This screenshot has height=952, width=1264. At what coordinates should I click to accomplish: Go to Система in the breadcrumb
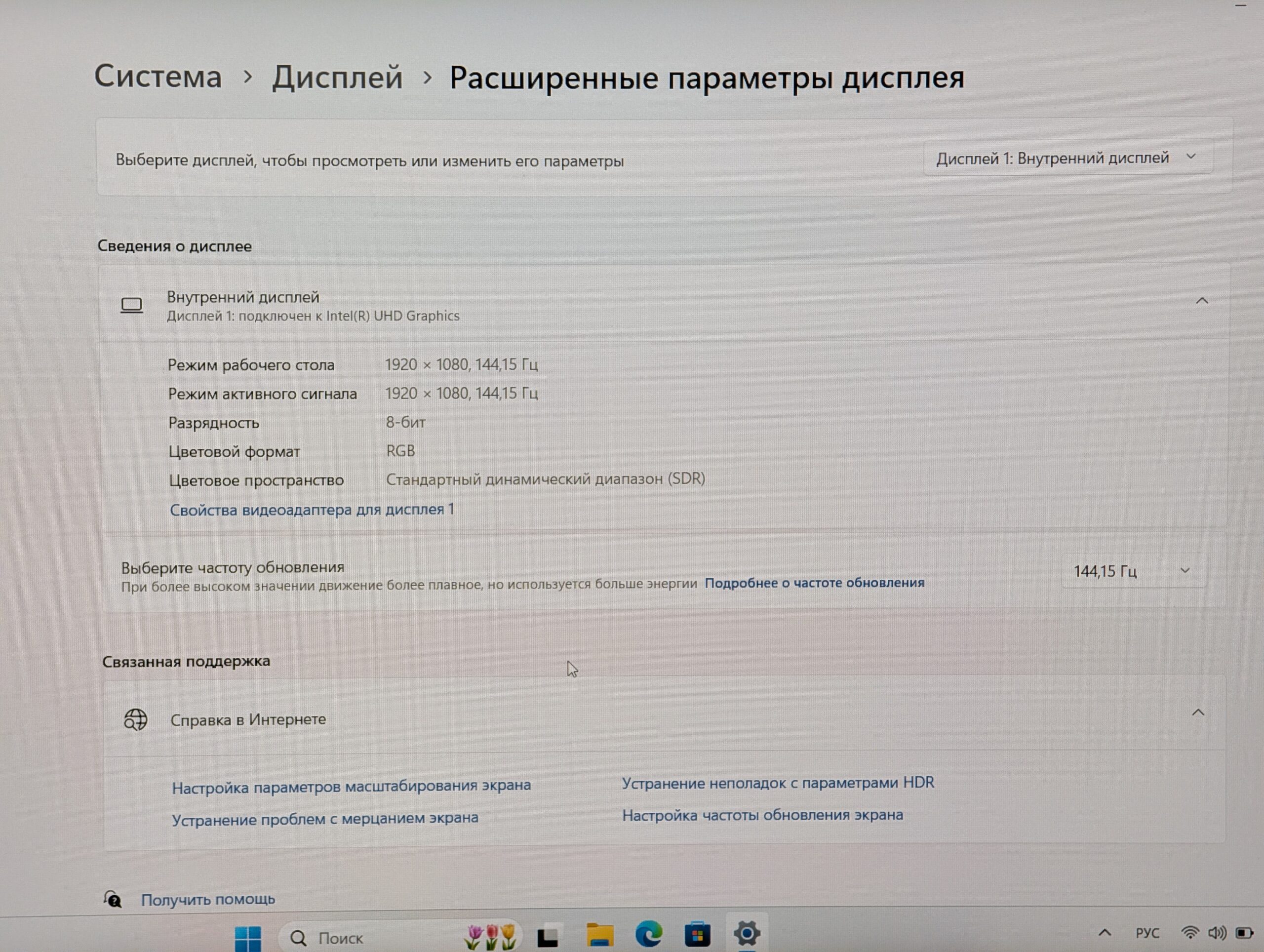tap(158, 77)
